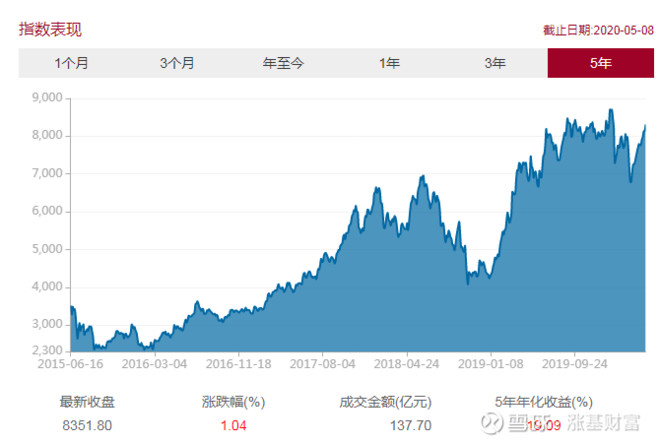Click the 涨跌幅(%) label
660x443 pixels.
pyautogui.click(x=233, y=402)
